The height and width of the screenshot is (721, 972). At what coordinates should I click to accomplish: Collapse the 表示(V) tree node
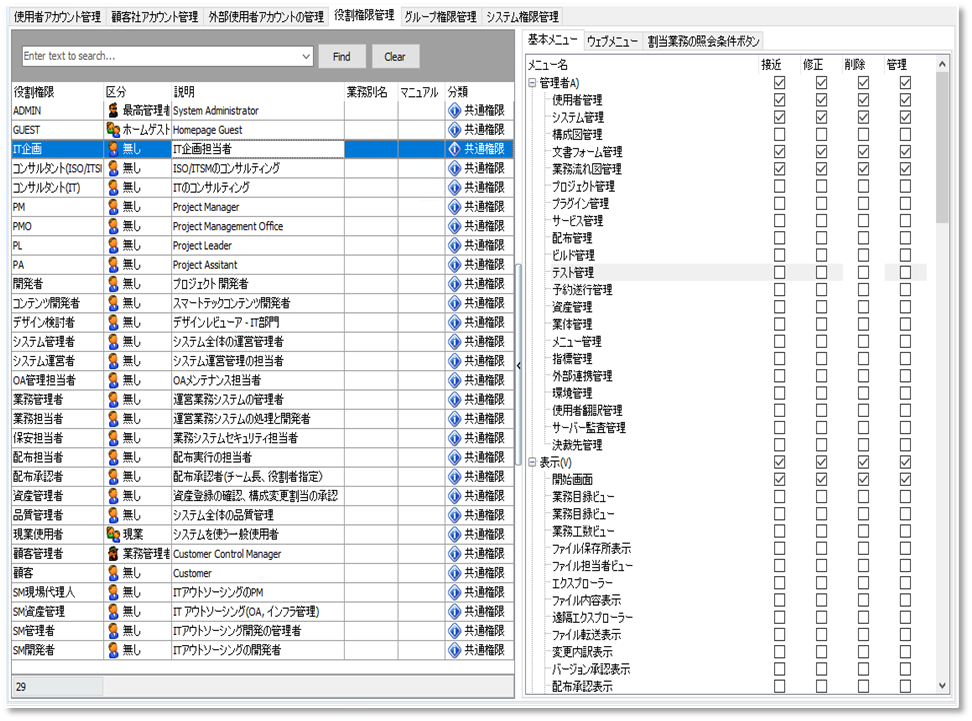click(x=532, y=462)
